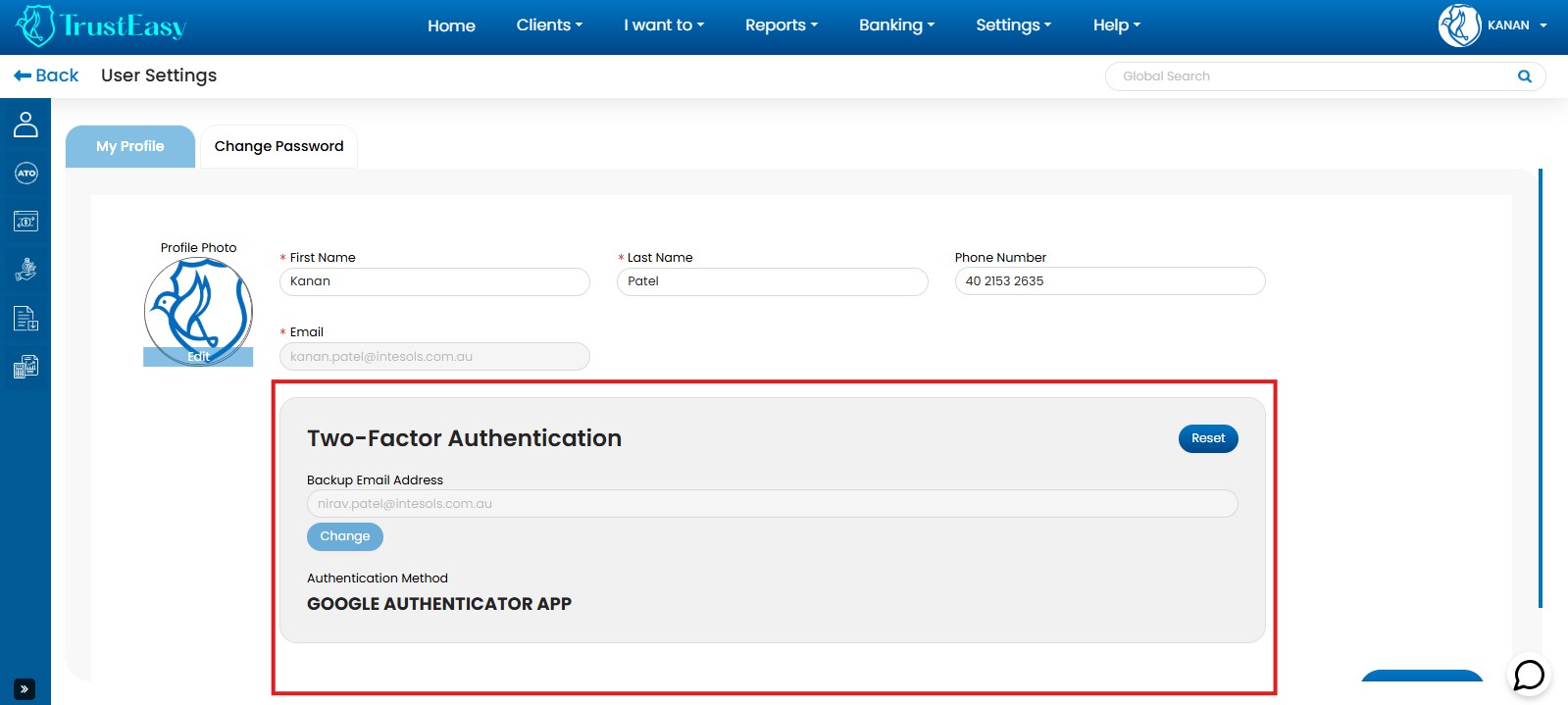Open the Banking menu

point(896,25)
